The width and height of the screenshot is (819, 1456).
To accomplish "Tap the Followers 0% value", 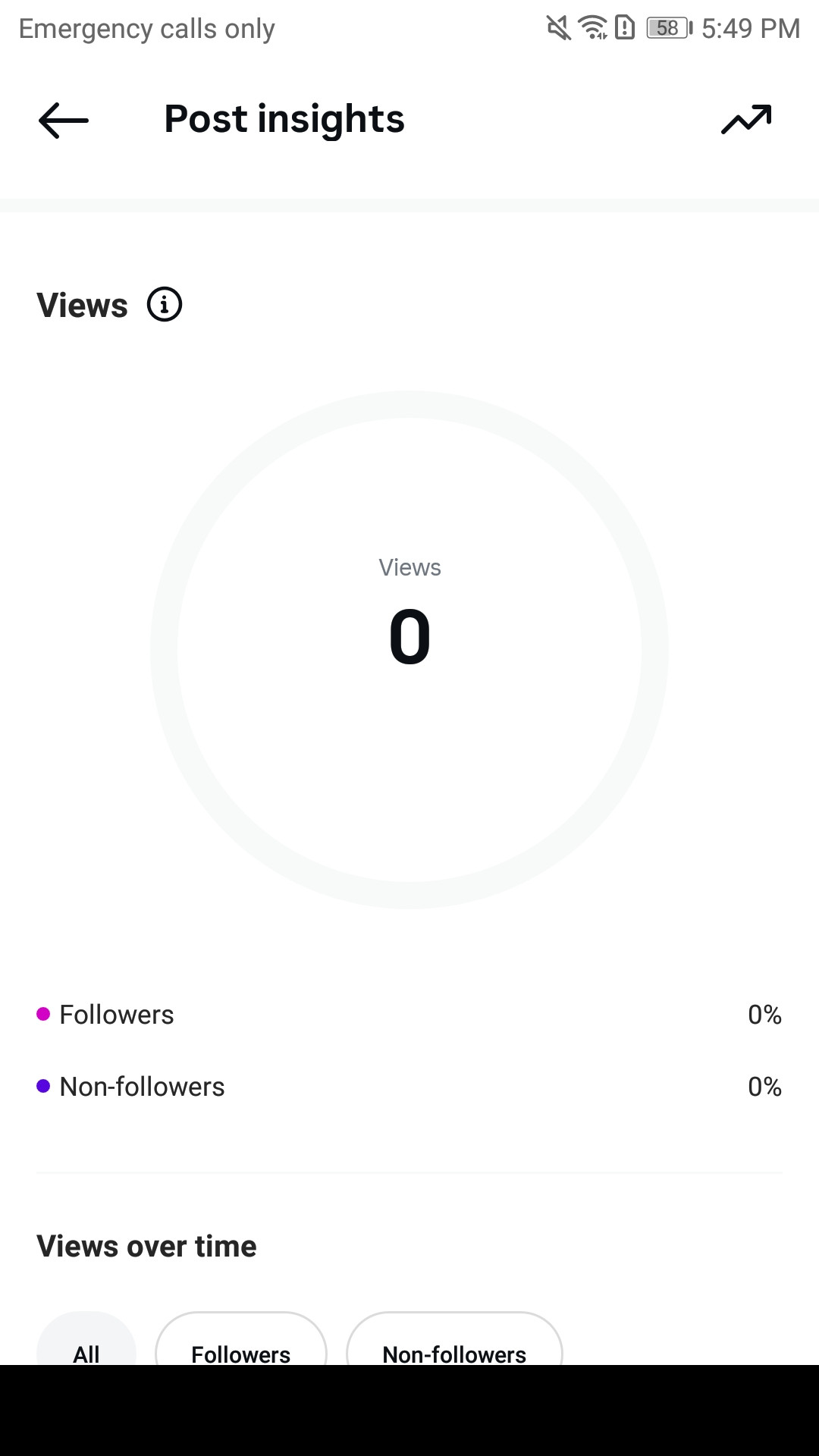I will tap(764, 1015).
